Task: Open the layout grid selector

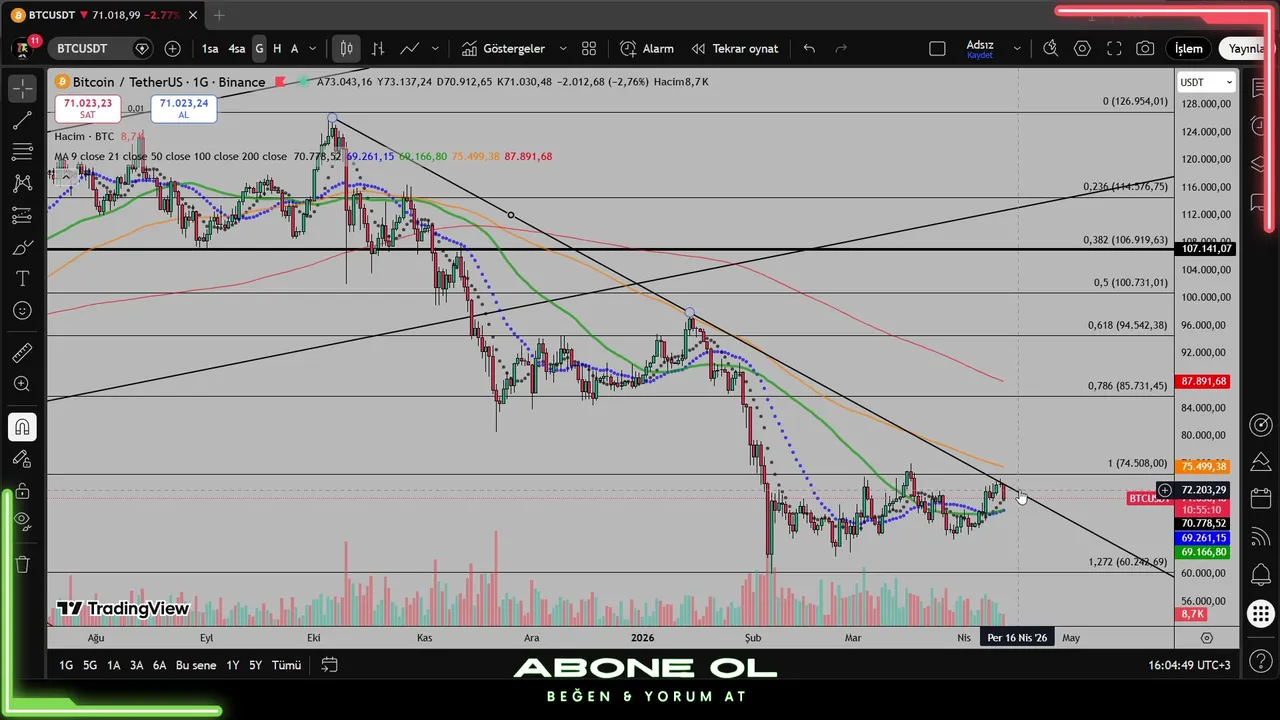Action: [x=589, y=48]
